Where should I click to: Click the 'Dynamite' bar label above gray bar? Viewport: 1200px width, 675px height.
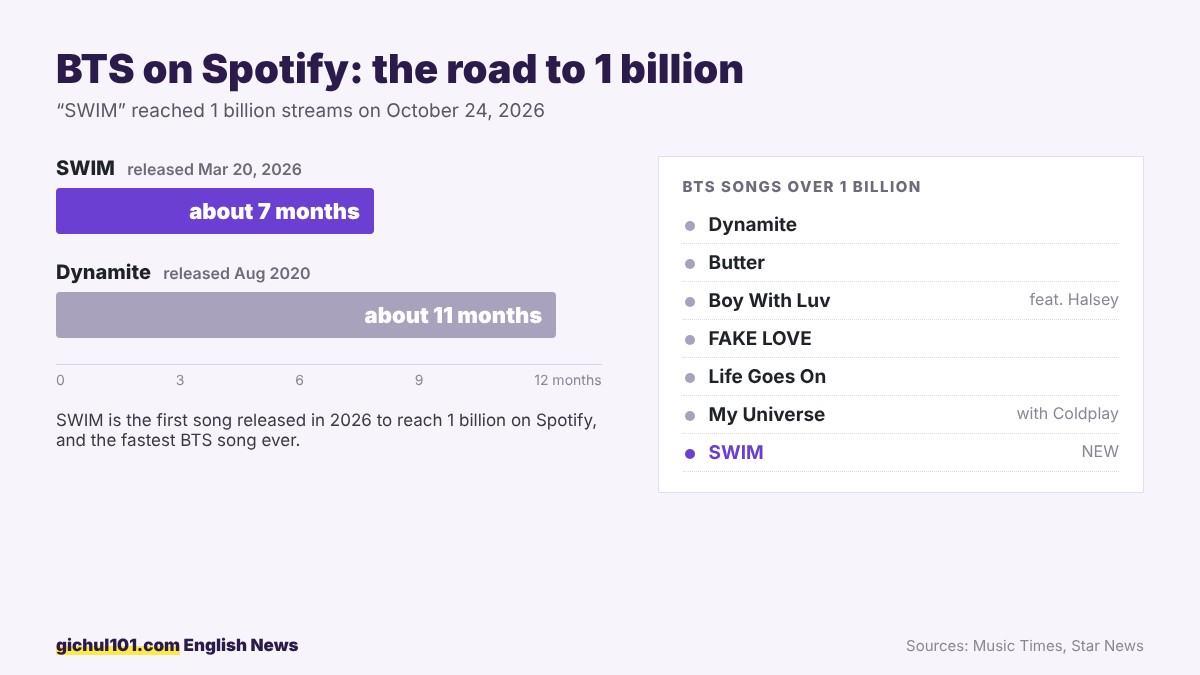tap(103, 272)
